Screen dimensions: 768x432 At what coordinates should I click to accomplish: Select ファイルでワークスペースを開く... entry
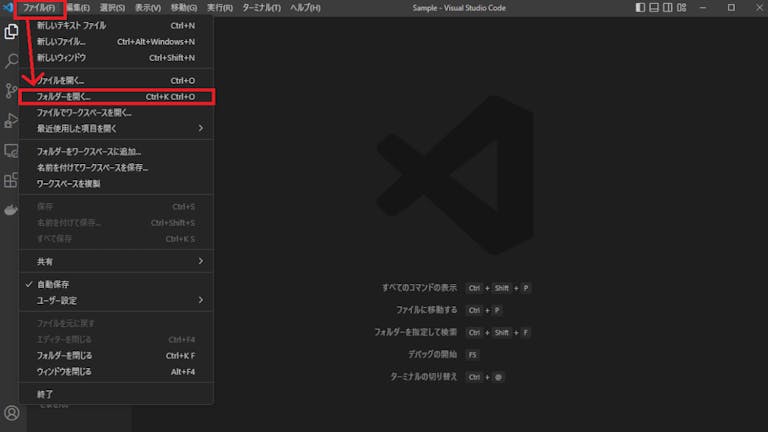[x=116, y=113]
